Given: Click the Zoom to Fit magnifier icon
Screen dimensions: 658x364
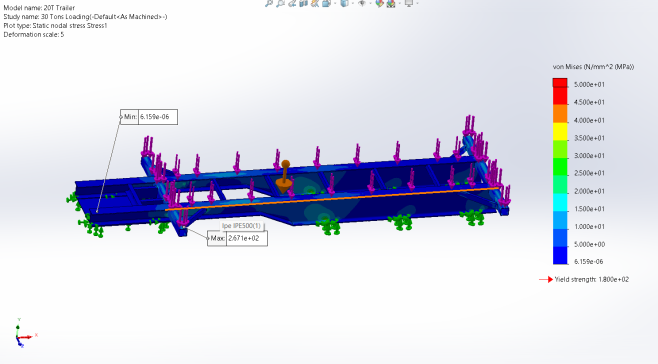Looking at the screenshot, I should click(269, 3).
